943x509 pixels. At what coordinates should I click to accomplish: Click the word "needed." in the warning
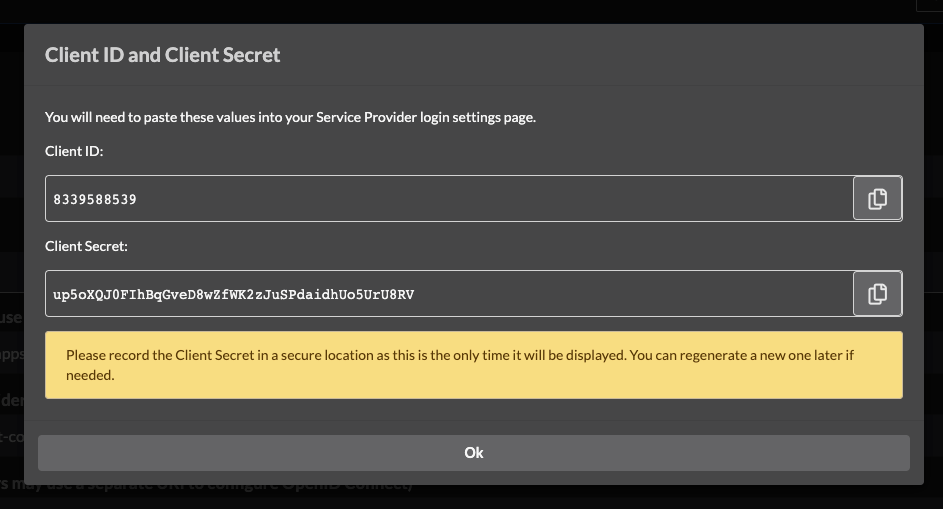pyautogui.click(x=90, y=375)
